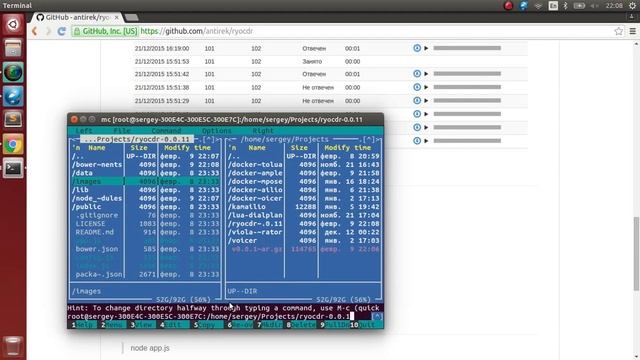Open command line history [^] button
Viewport: 640px width, 360px height.
click(x=377, y=316)
